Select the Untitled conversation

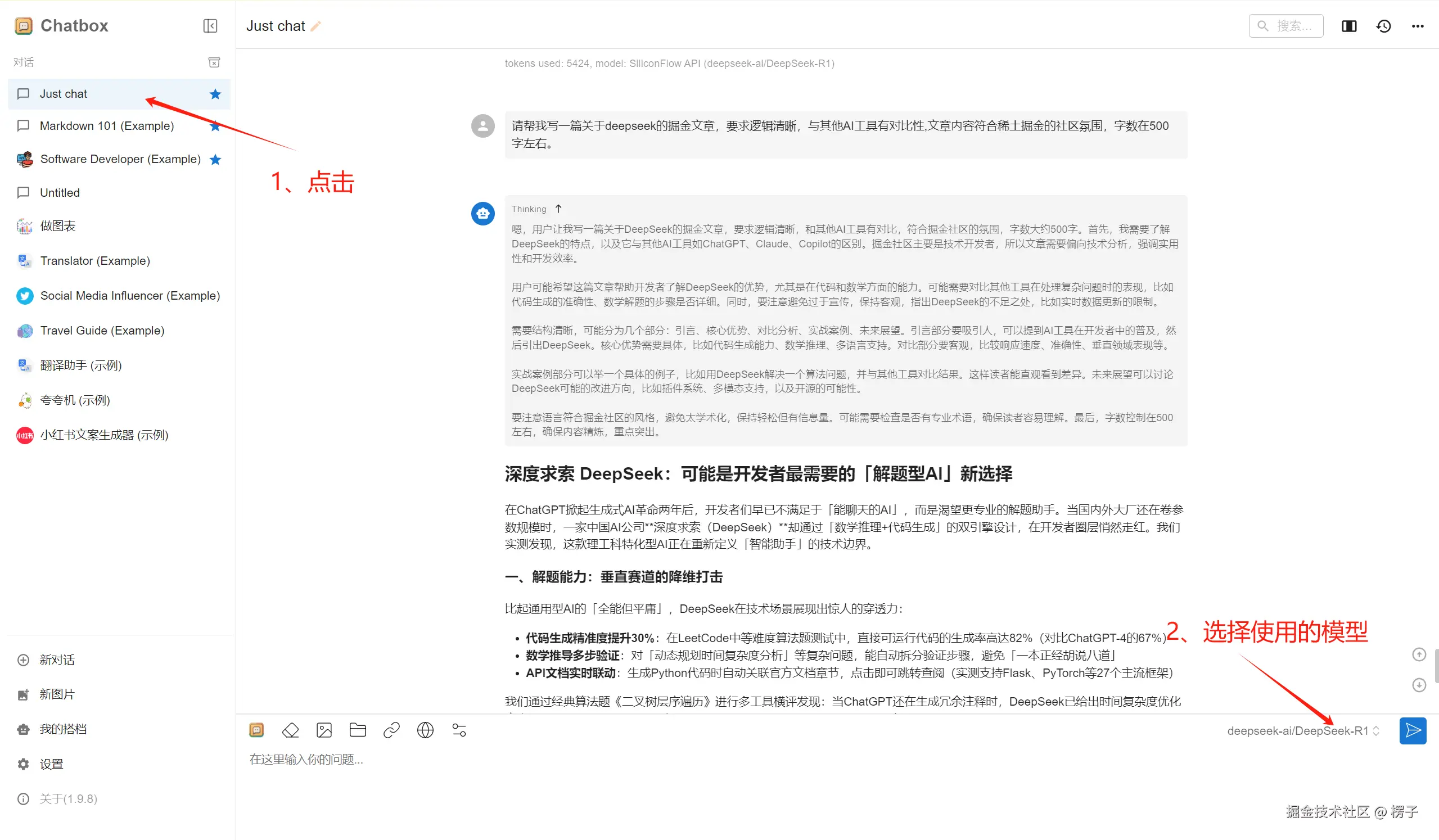pos(119,193)
